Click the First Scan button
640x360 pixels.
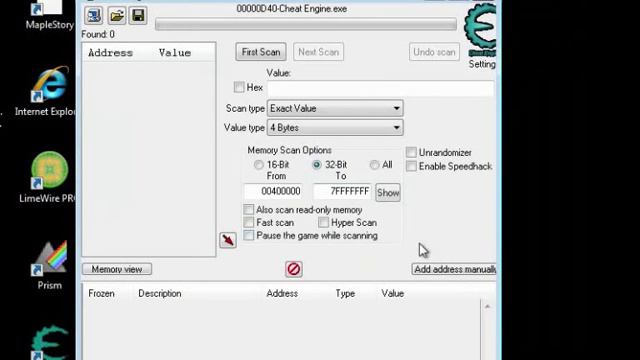261,52
